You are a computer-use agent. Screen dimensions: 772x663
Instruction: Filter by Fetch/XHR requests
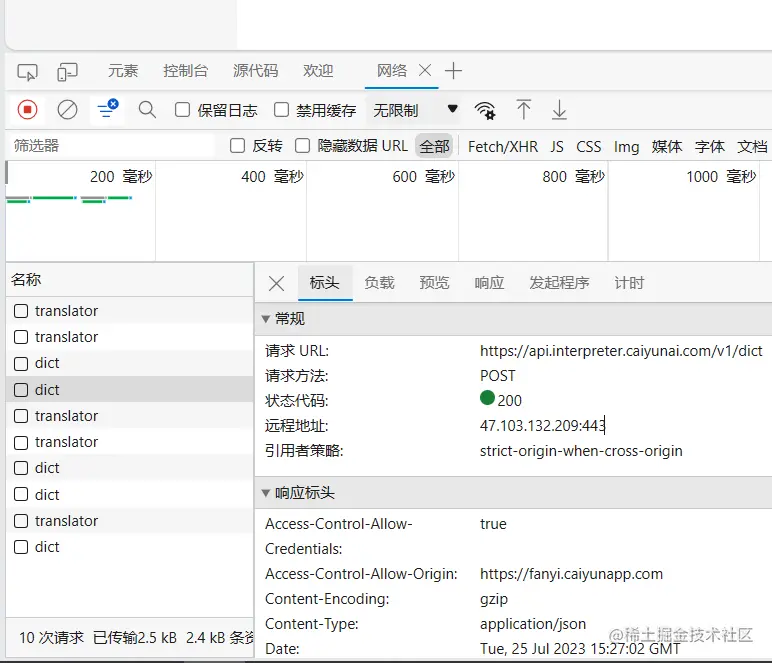point(503,147)
